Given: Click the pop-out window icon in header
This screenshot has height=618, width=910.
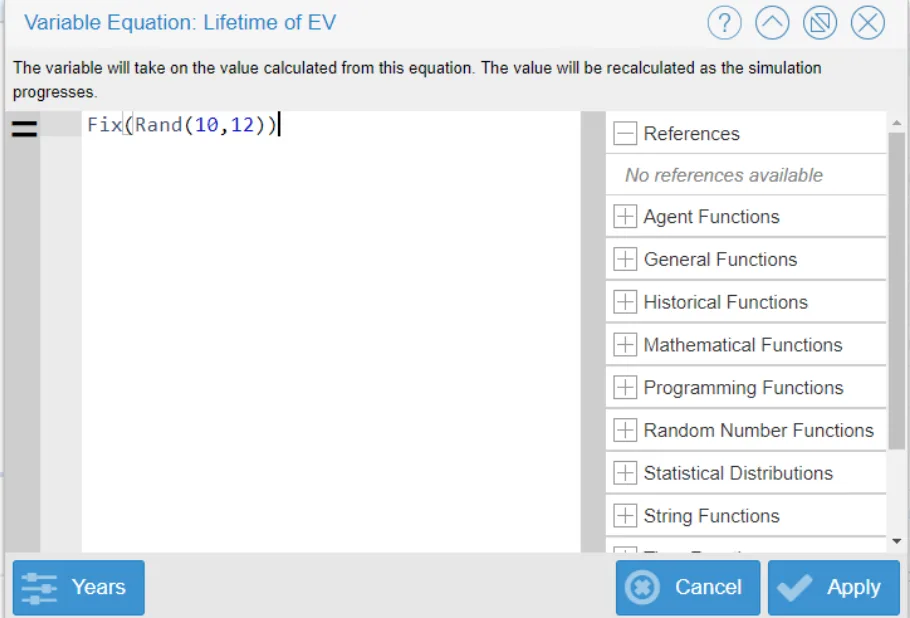Looking at the screenshot, I should tap(819, 23).
